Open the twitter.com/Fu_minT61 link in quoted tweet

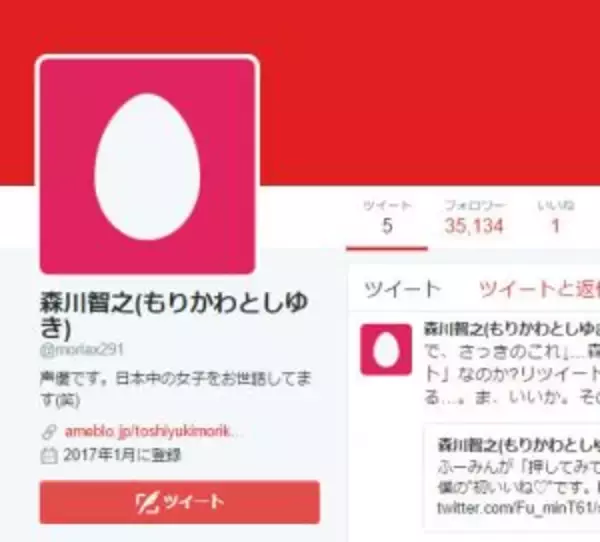tap(518, 509)
